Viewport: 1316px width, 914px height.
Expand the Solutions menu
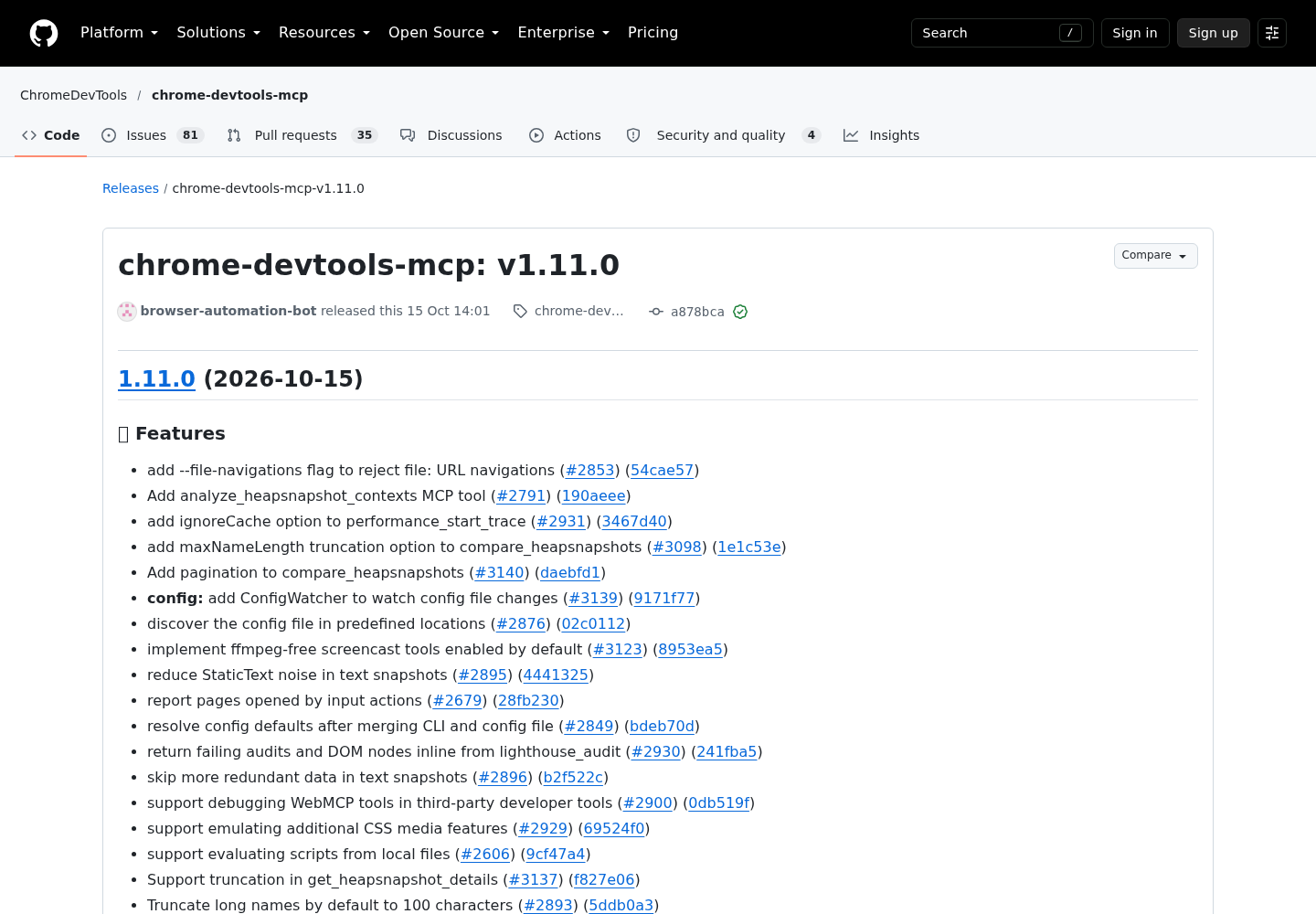[218, 33]
